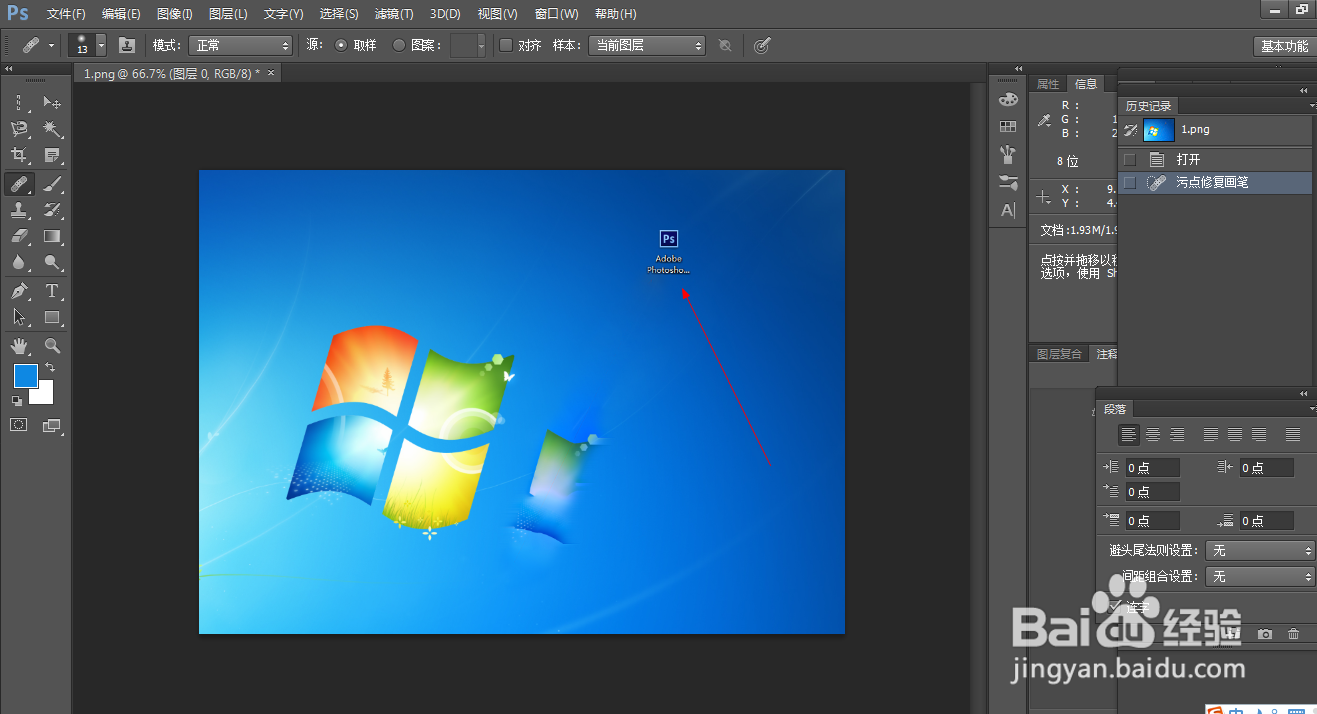Switch to the 图层复合 tab
The image size is (1317, 714).
pyautogui.click(x=1060, y=354)
